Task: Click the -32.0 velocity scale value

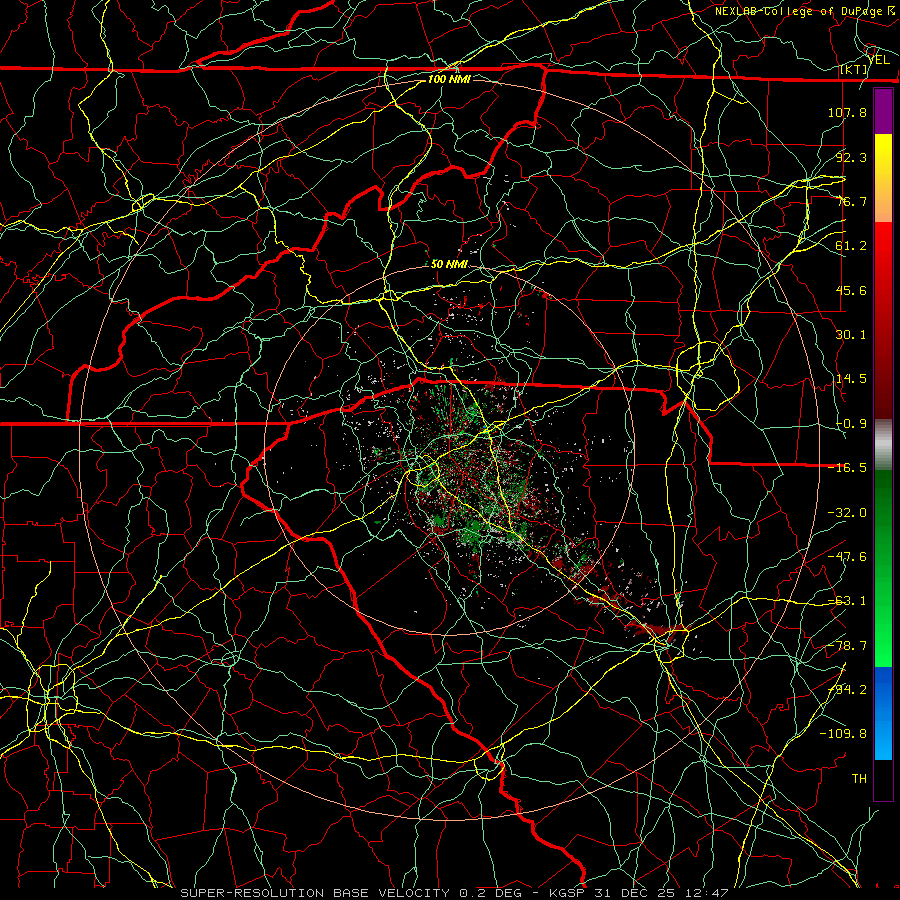Action: point(847,513)
